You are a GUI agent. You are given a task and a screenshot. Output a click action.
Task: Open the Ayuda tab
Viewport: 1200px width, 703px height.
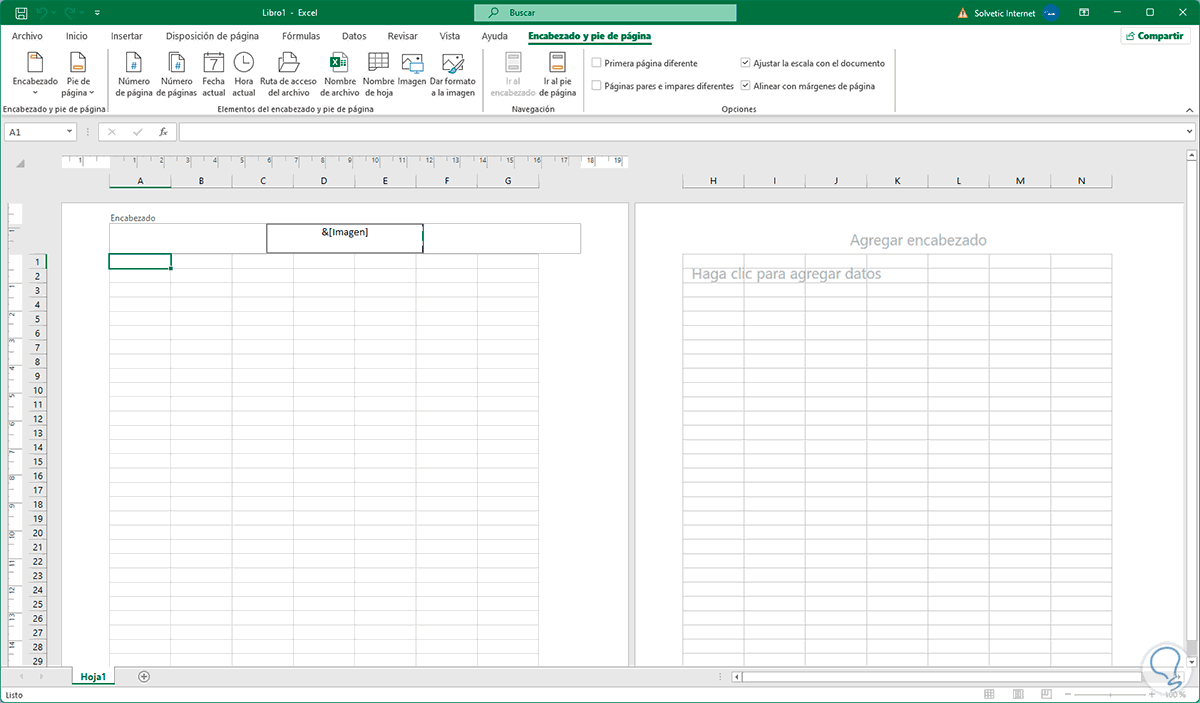(x=494, y=36)
